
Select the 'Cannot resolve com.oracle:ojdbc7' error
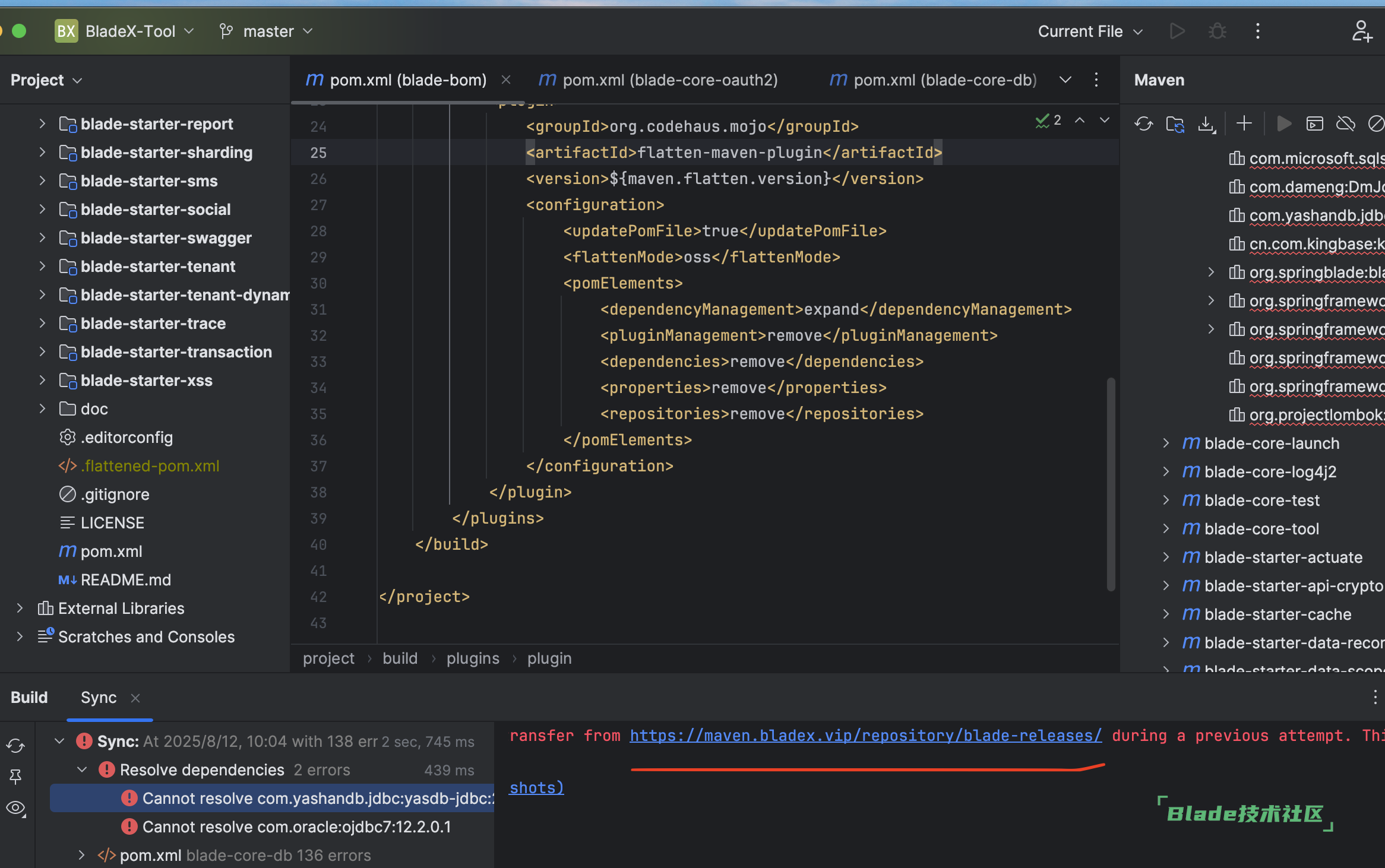click(296, 826)
